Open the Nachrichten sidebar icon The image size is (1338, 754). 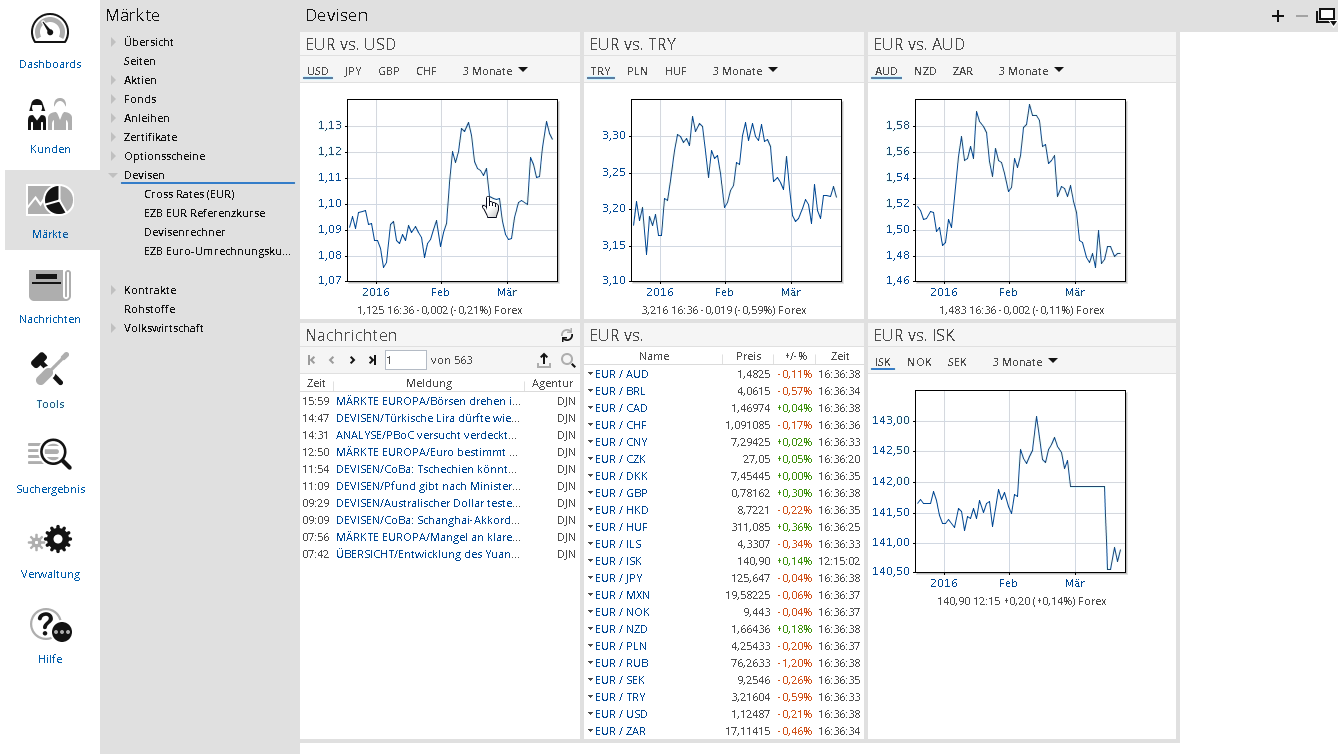coord(50,286)
